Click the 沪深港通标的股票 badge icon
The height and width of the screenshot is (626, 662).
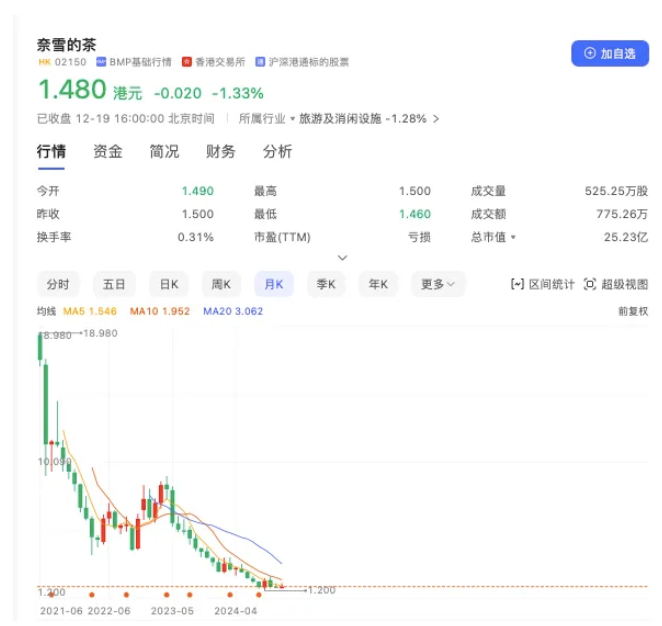(x=260, y=62)
